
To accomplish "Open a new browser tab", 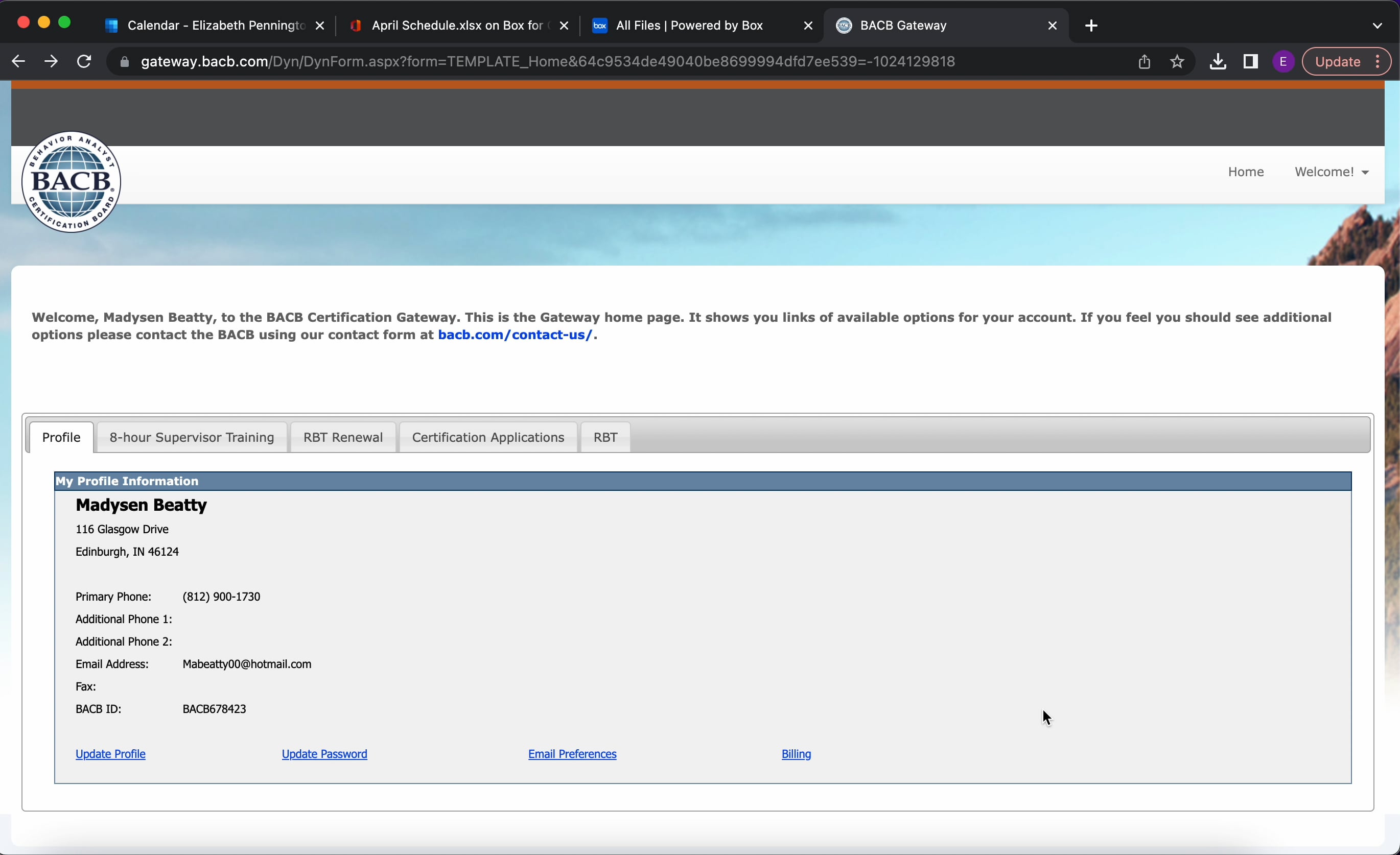I will point(1091,26).
